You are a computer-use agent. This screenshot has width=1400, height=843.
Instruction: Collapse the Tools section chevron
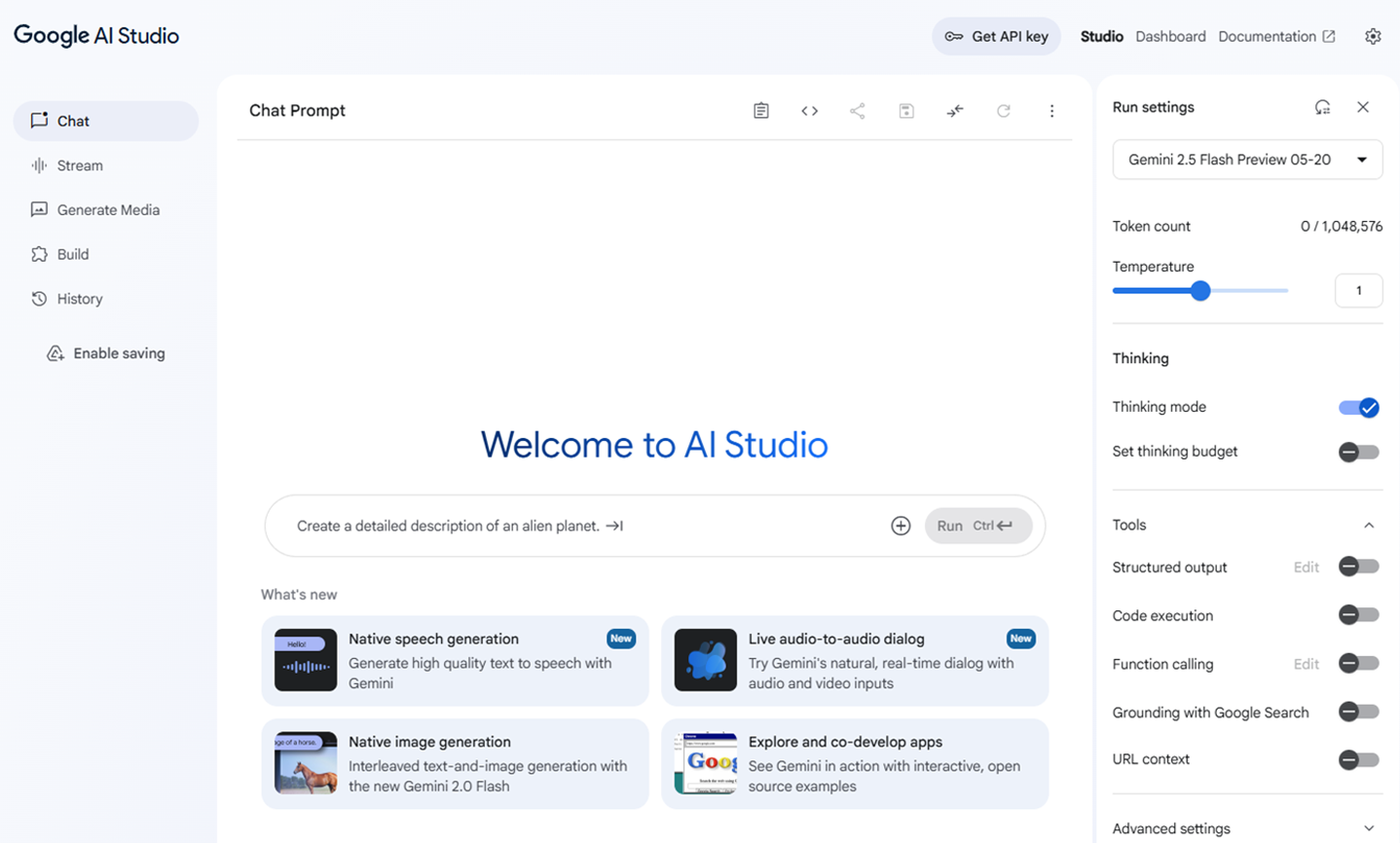click(x=1369, y=525)
